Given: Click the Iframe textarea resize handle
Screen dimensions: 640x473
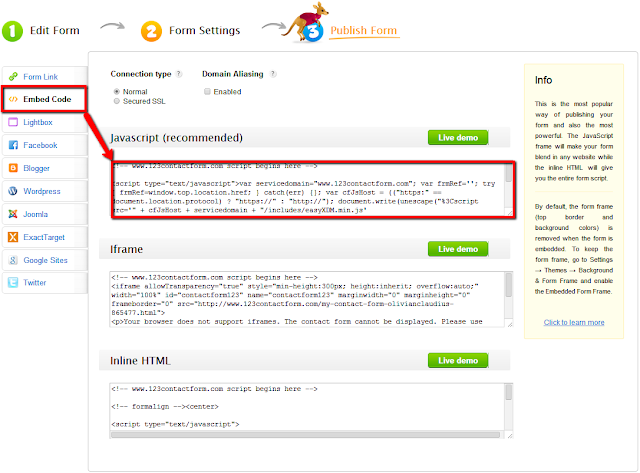Looking at the screenshot, I should [x=510, y=324].
